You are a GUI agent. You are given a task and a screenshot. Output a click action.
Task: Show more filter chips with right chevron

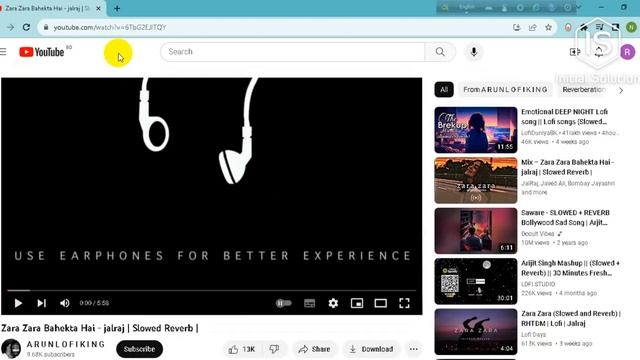coord(621,90)
